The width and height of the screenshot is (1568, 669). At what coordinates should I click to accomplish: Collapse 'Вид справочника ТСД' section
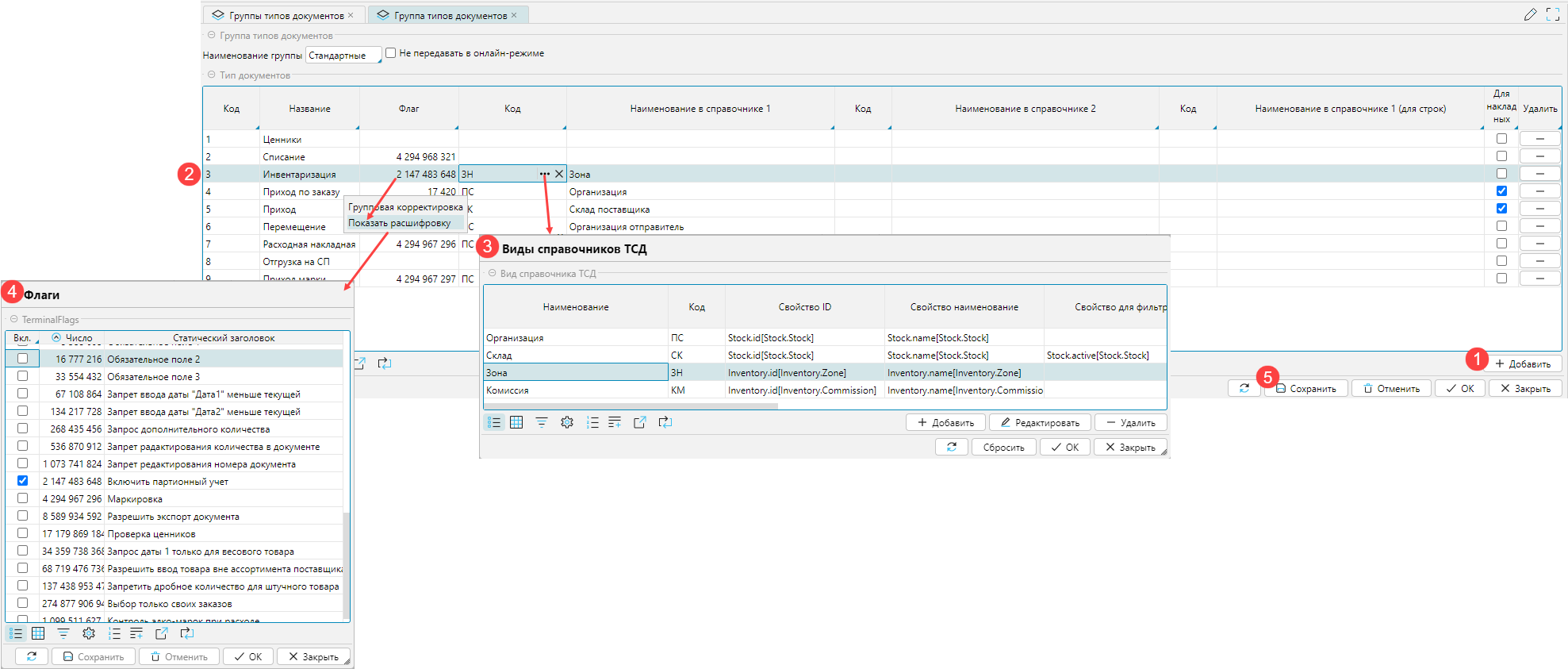click(492, 274)
